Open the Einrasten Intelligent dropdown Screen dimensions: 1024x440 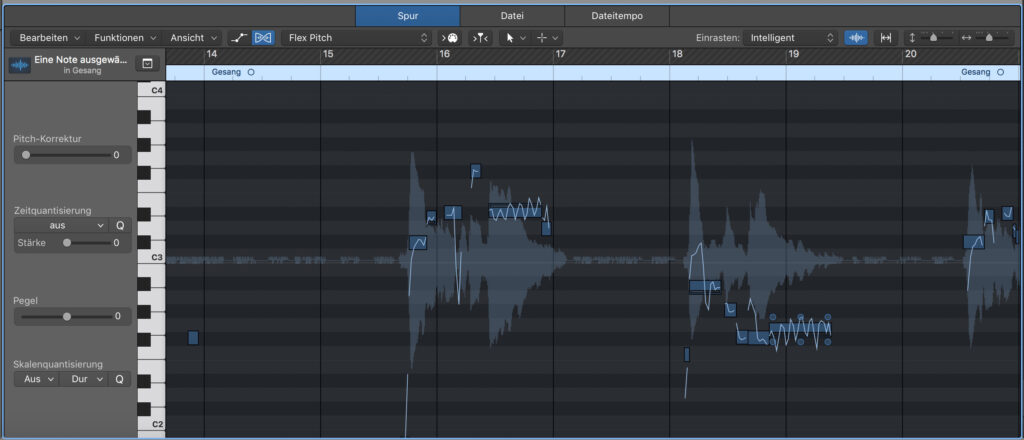(790, 38)
